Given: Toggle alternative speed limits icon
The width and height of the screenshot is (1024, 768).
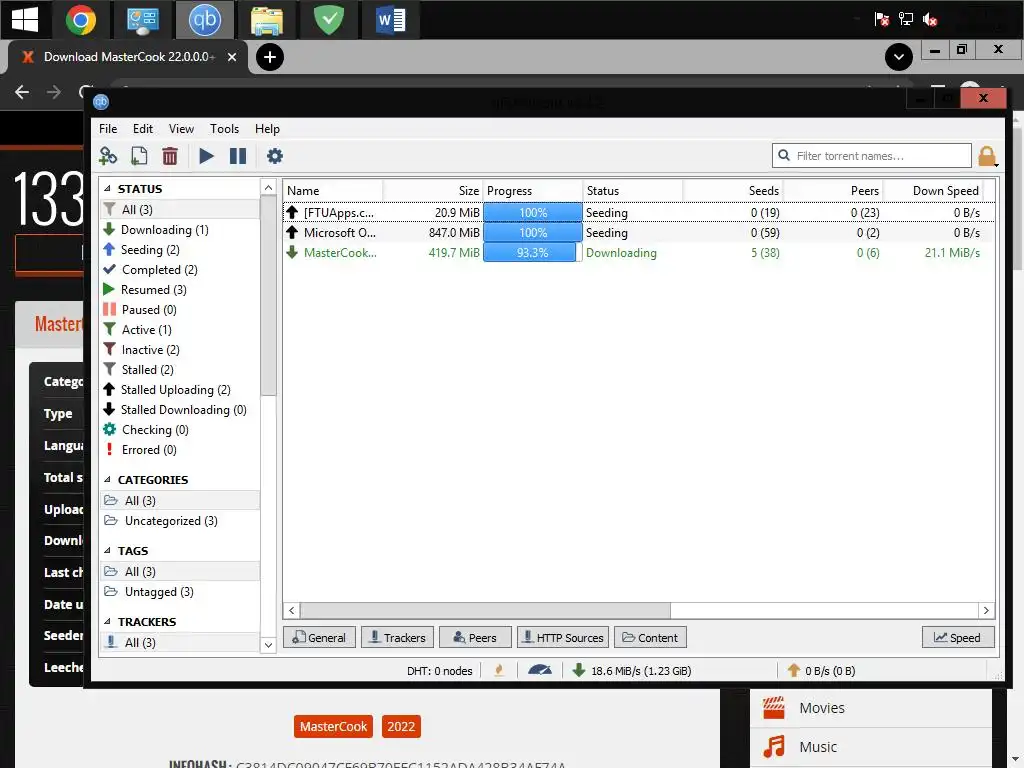Looking at the screenshot, I should pos(539,670).
